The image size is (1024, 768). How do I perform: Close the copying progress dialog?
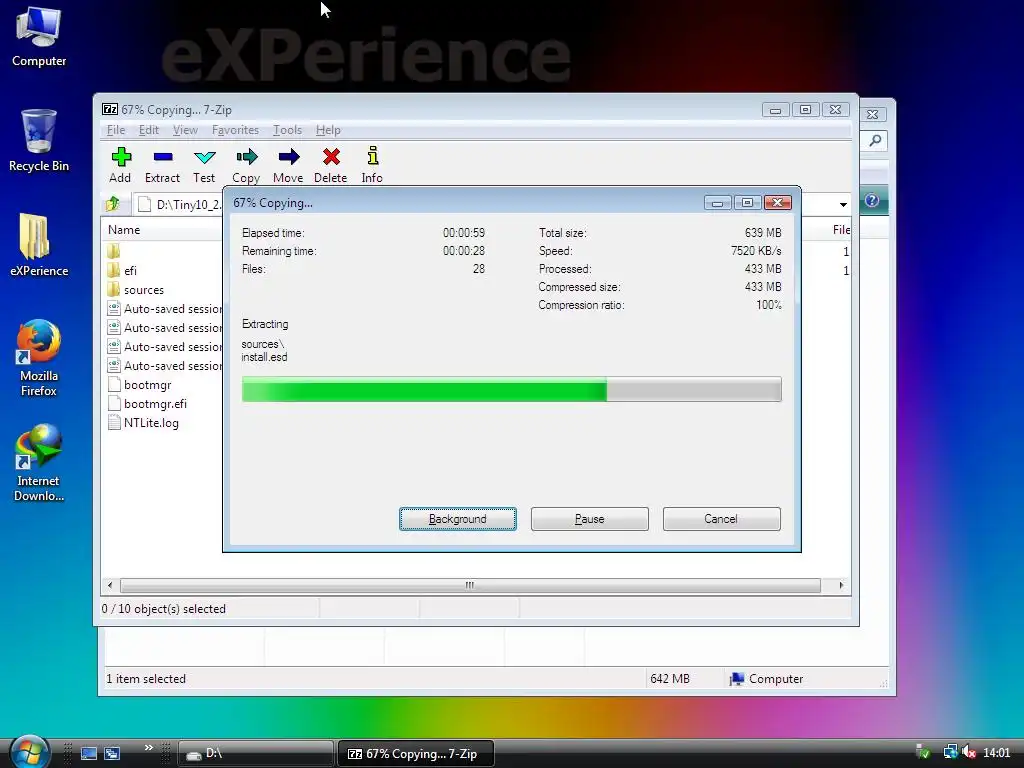pos(778,202)
